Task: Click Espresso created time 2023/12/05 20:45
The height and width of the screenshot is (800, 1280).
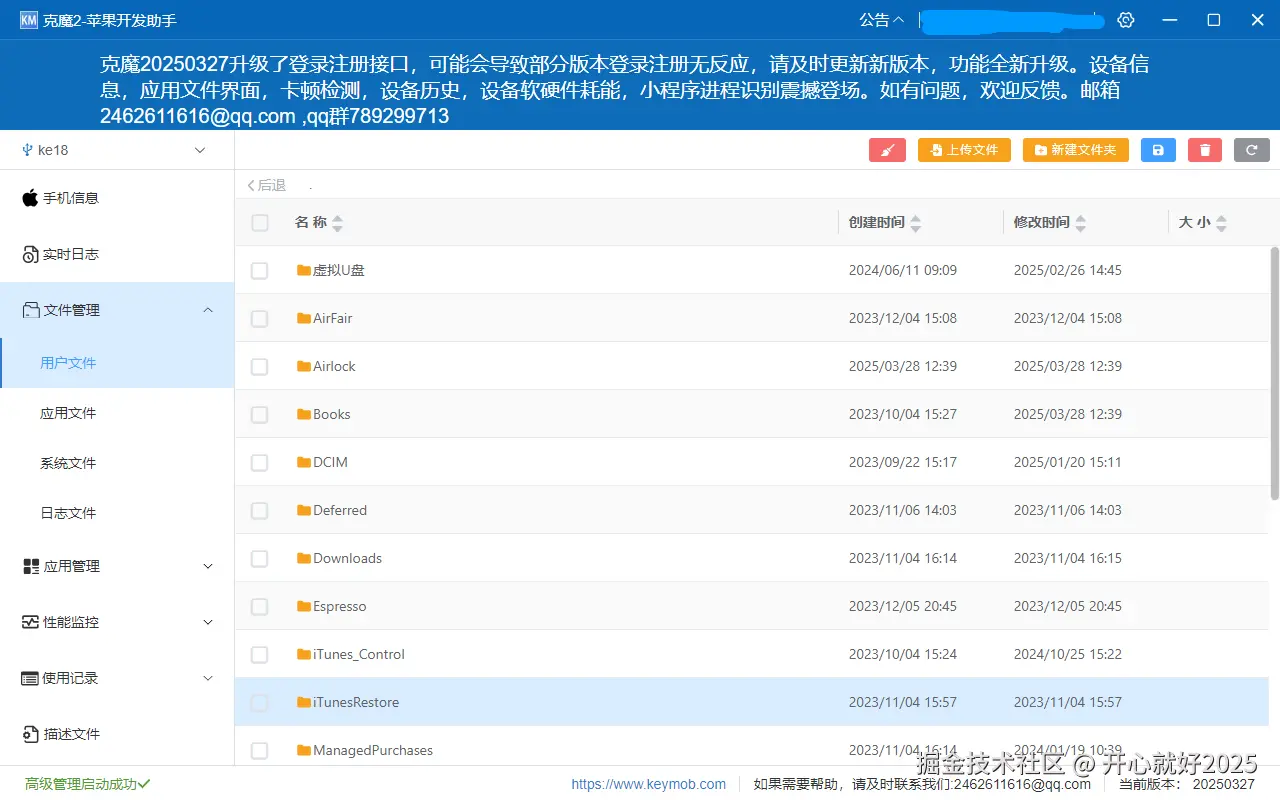Action: [903, 606]
